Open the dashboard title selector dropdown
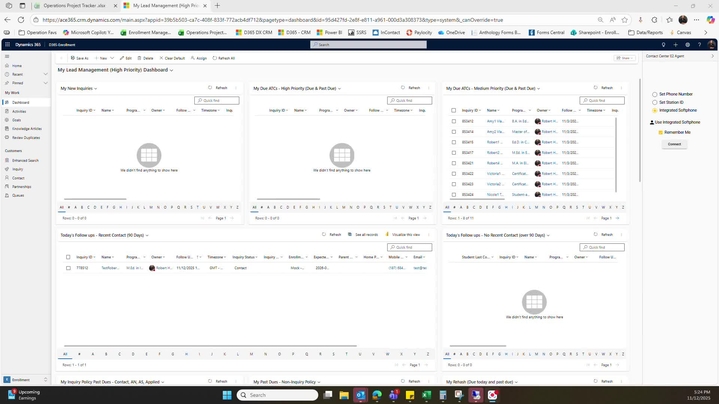The width and height of the screenshot is (719, 404). point(170,70)
